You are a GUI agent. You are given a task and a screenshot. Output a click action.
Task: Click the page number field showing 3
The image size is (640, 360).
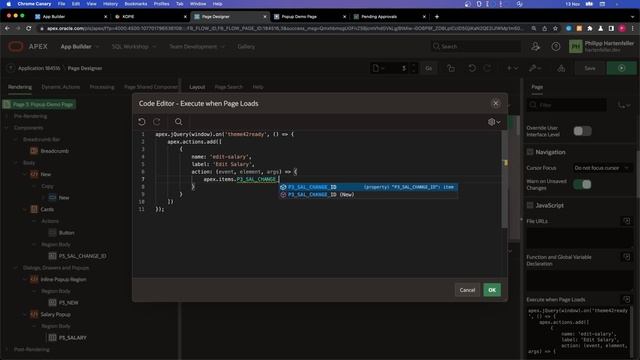[x=398, y=68]
